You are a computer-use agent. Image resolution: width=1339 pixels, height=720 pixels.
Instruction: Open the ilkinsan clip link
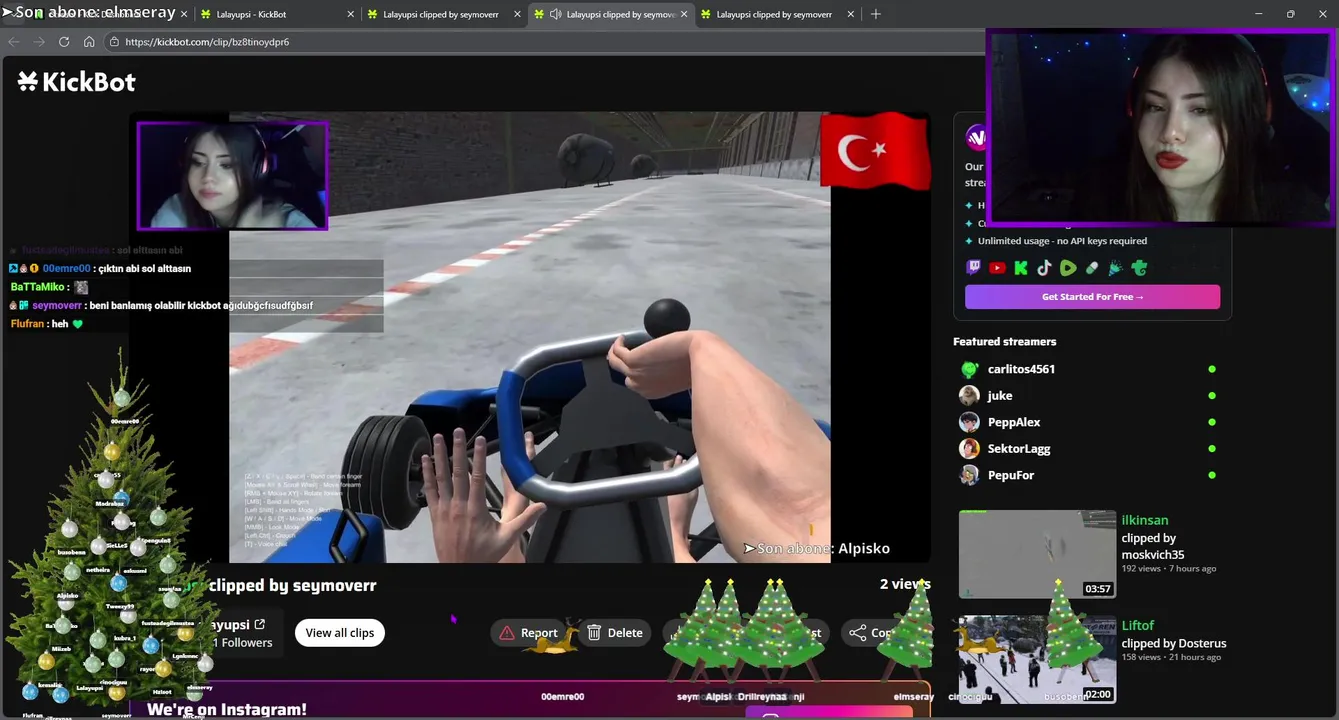point(1145,520)
